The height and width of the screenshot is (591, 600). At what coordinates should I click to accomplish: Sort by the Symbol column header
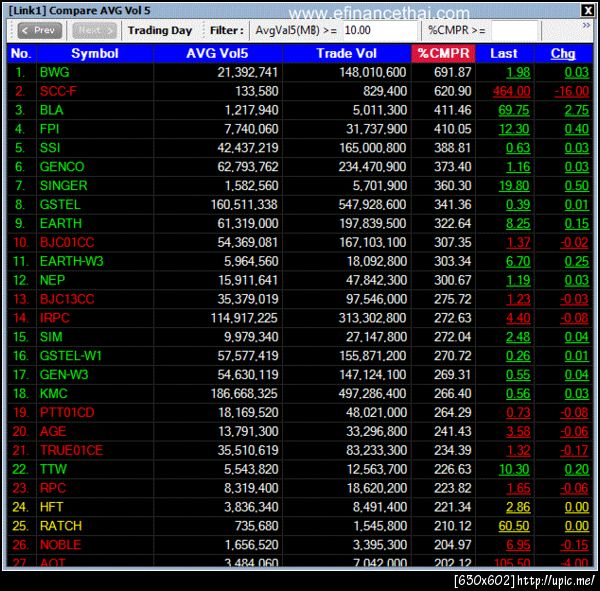tap(95, 53)
